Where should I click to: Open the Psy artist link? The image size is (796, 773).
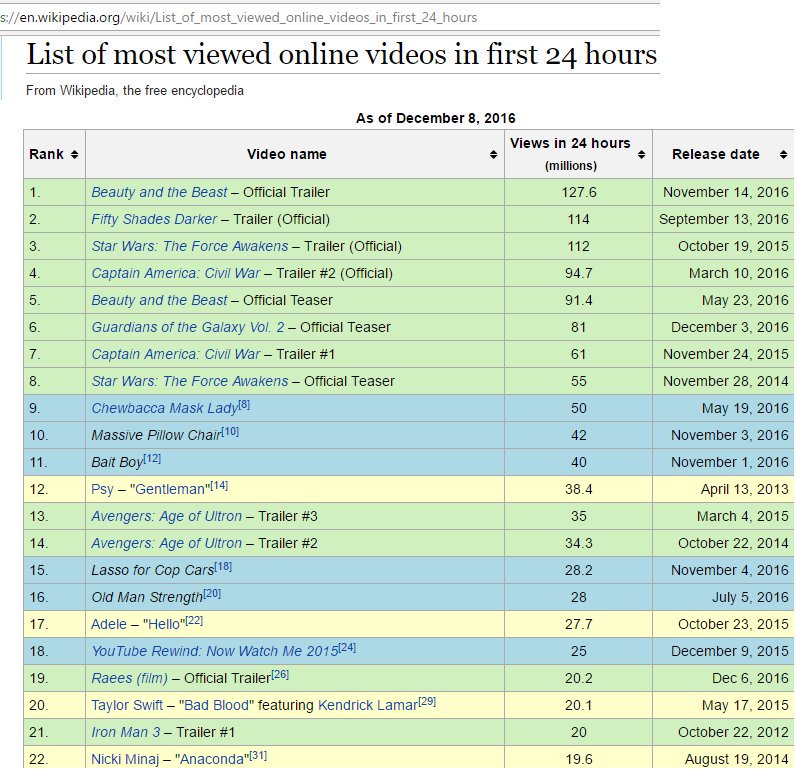[103, 489]
